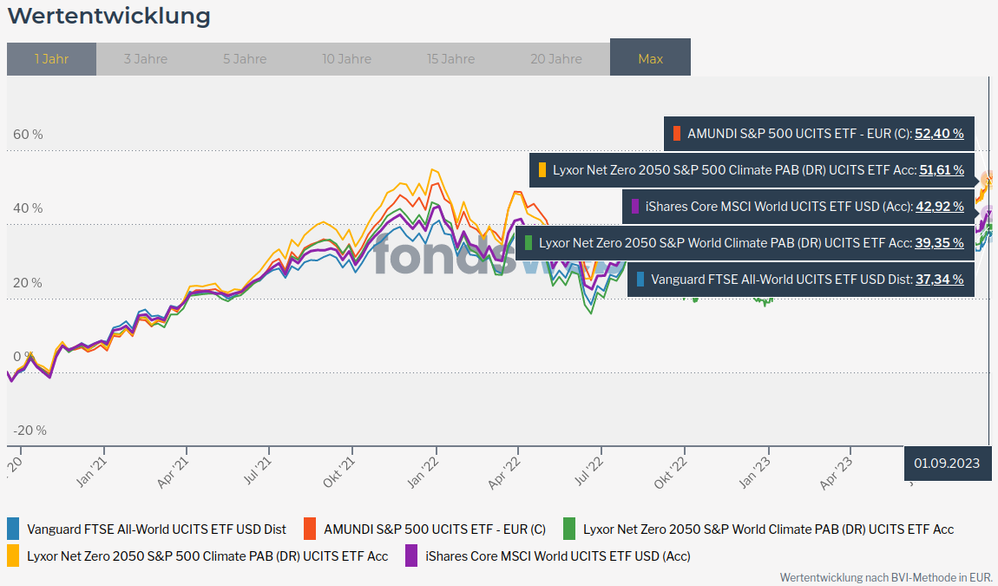
Task: Open the 15 Jahre time range
Action: (x=451, y=59)
